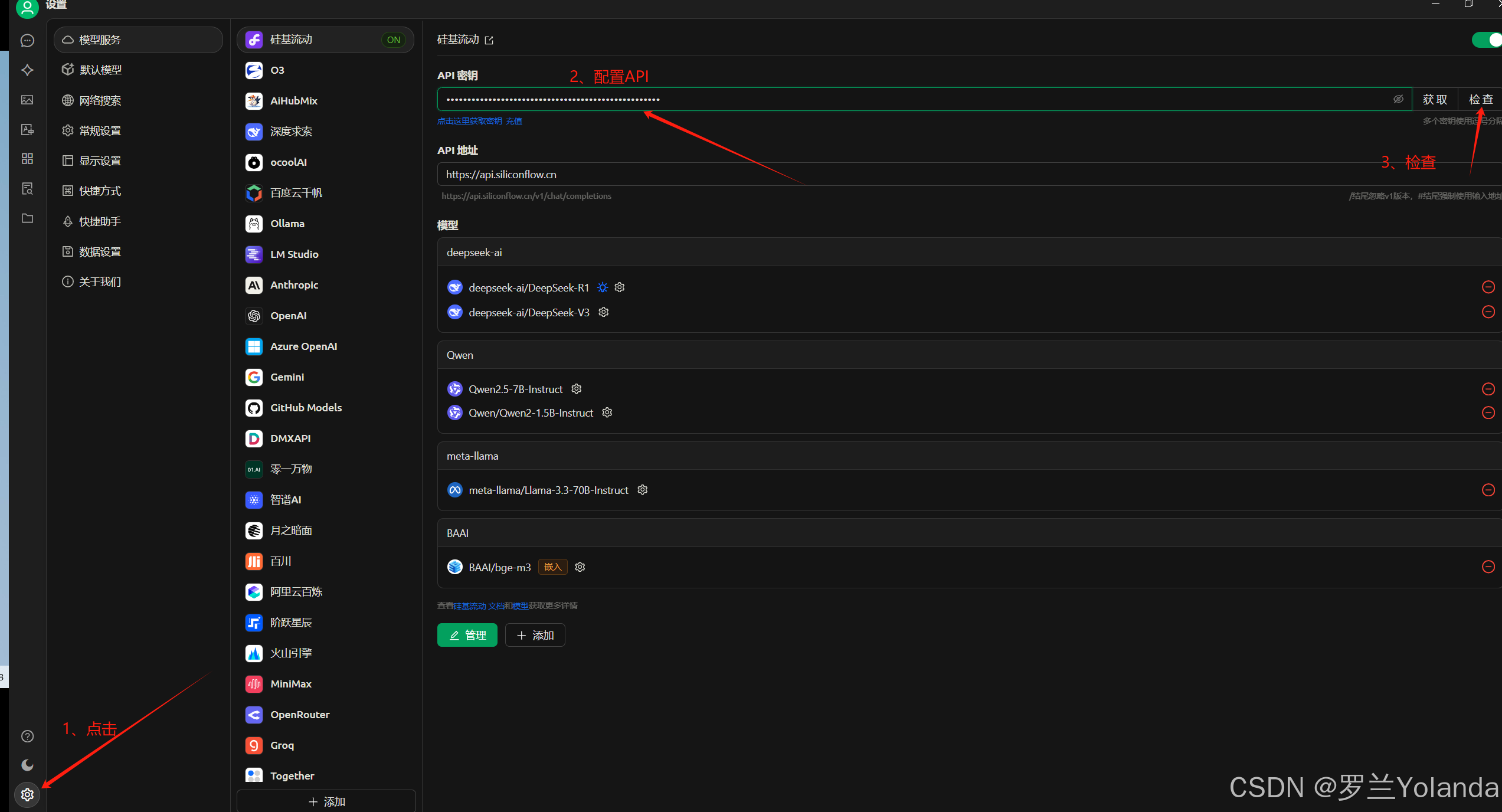
Task: Open the 默认模型 settings menu item
Action: [x=100, y=70]
